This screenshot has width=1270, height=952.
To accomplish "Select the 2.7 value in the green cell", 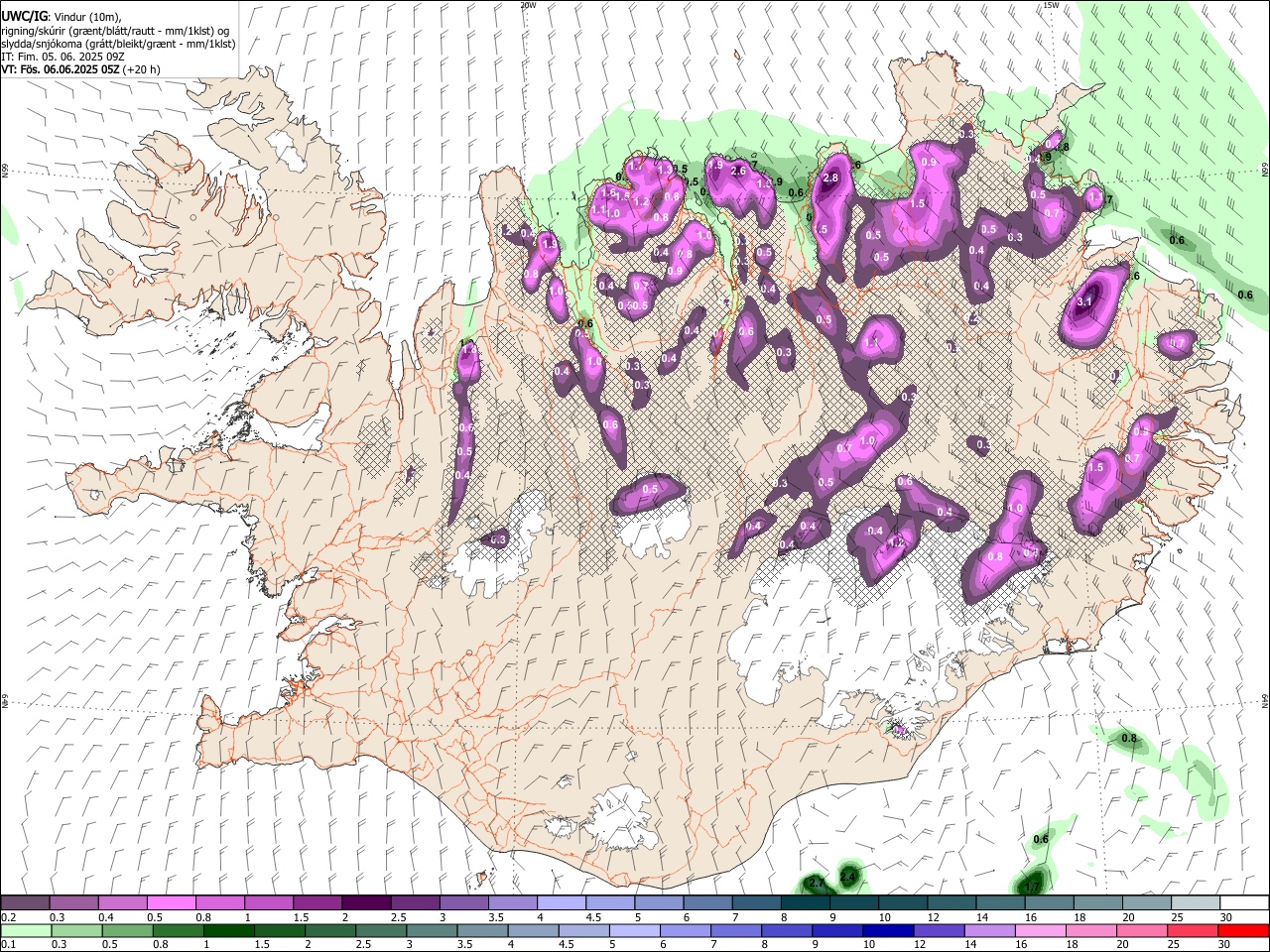I will (x=817, y=884).
